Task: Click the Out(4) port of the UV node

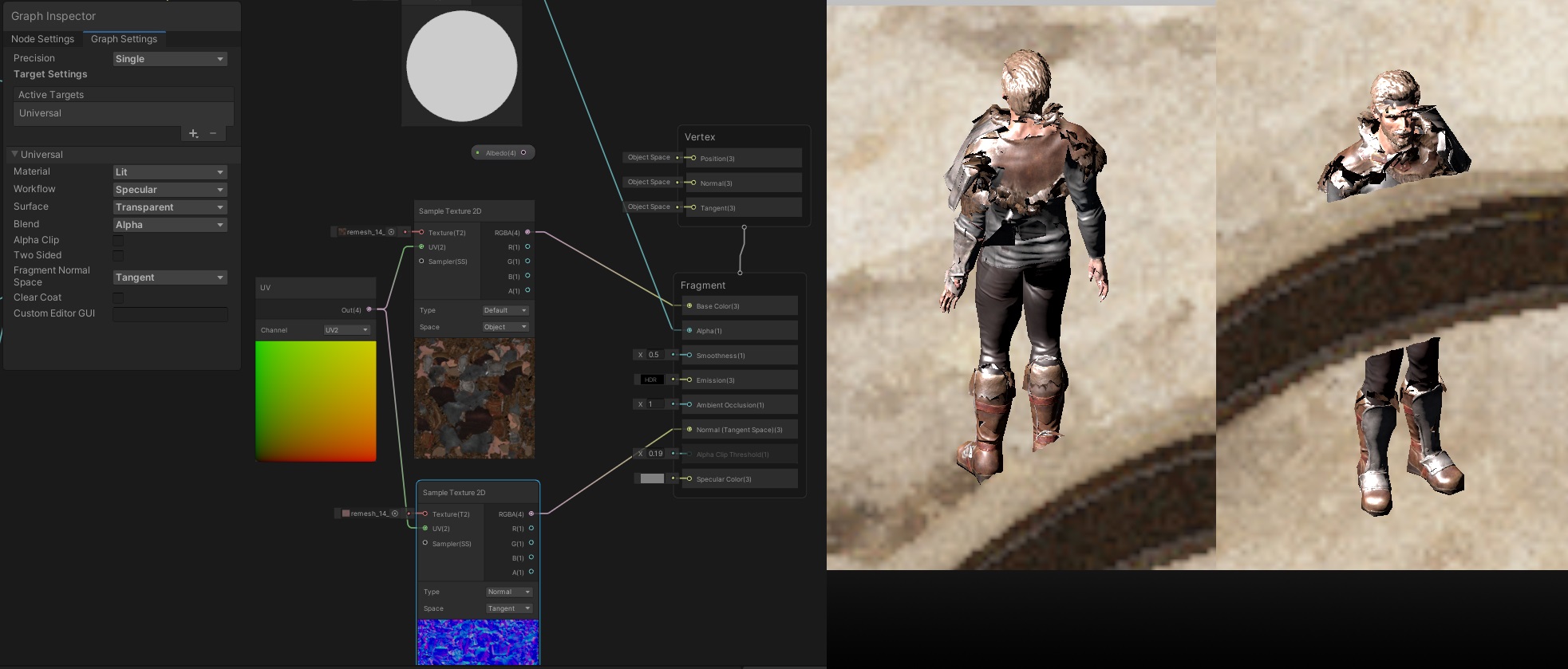Action: click(369, 309)
